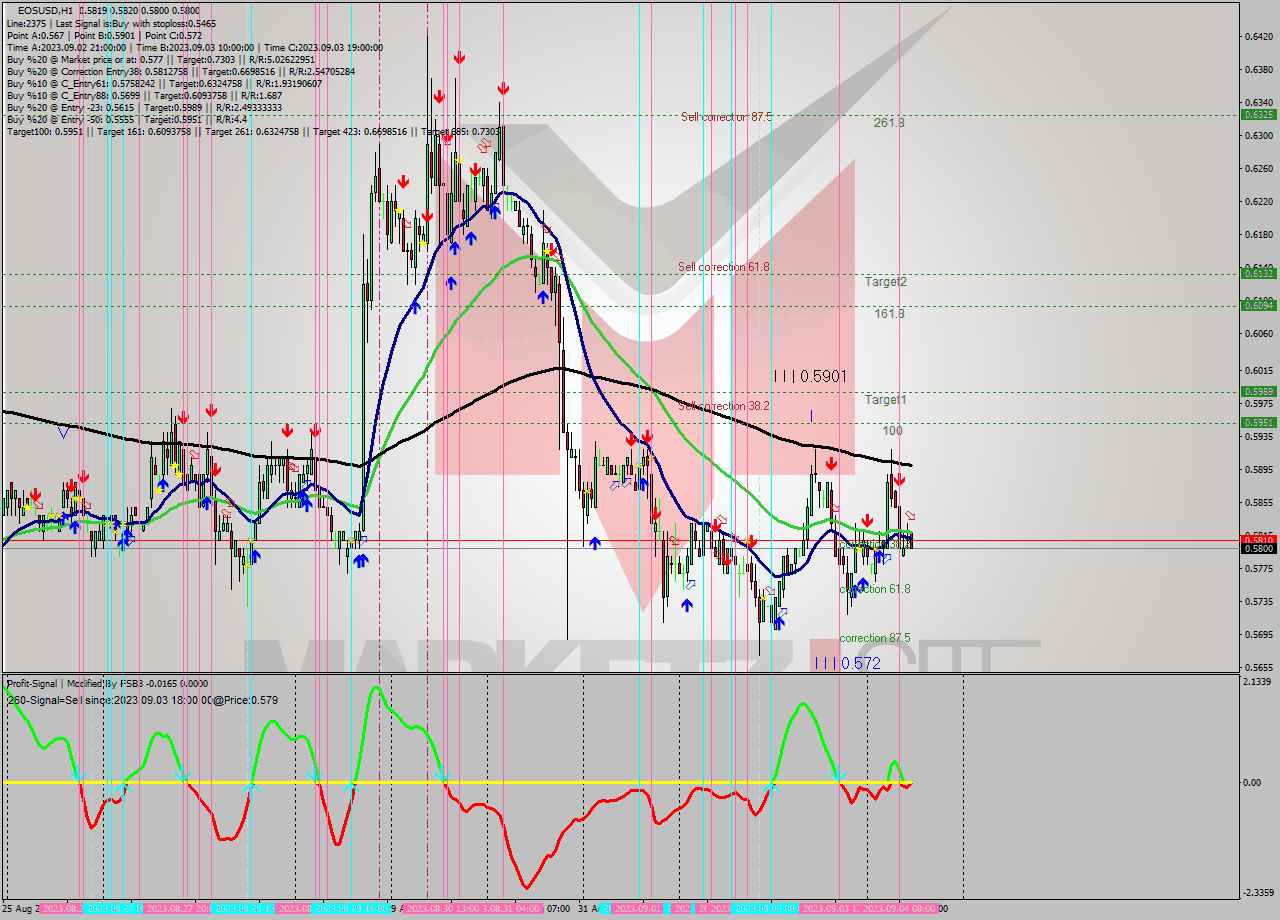Select the 'Buy %20 @ Correction Entry38' line
The width and height of the screenshot is (1280, 920).
point(180,71)
